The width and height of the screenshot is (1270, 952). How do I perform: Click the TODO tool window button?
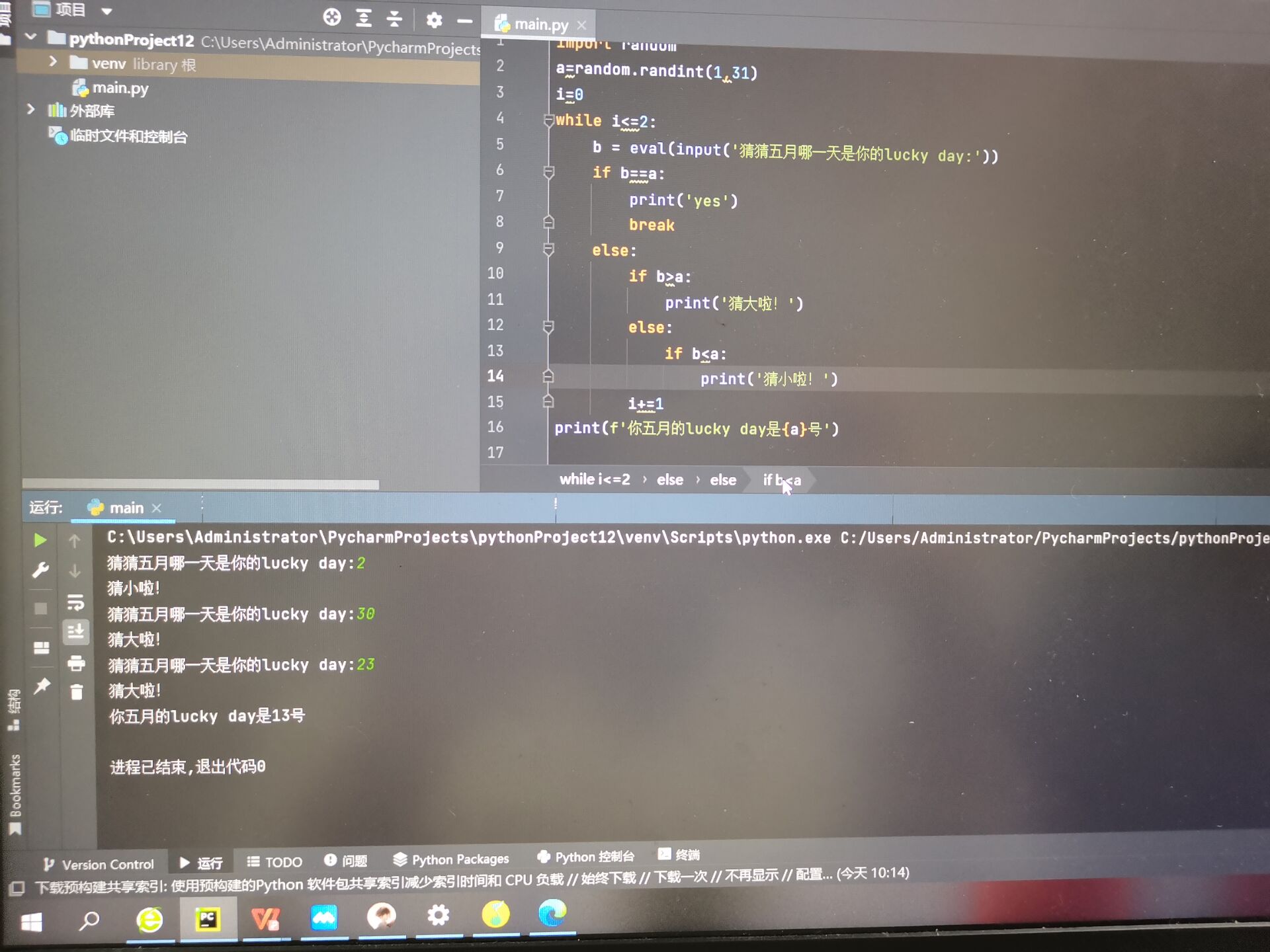tap(275, 861)
